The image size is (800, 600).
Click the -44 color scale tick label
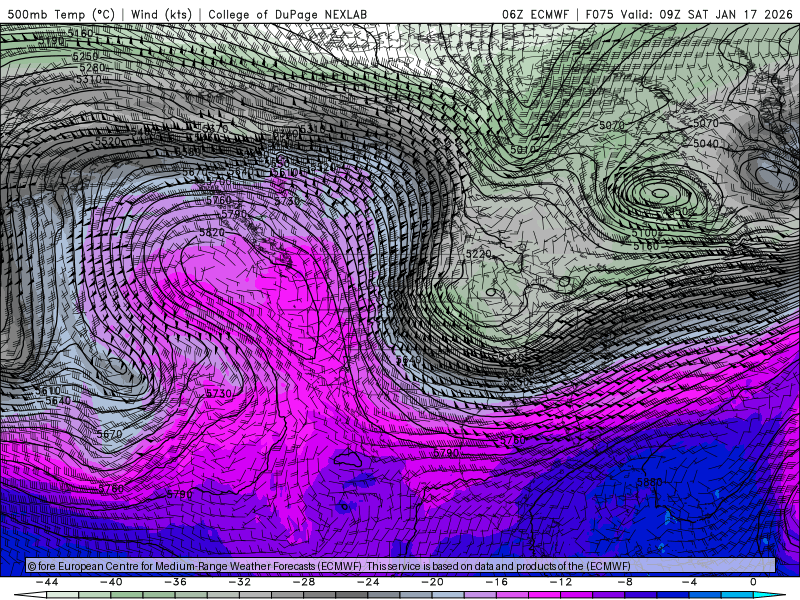click(46, 582)
